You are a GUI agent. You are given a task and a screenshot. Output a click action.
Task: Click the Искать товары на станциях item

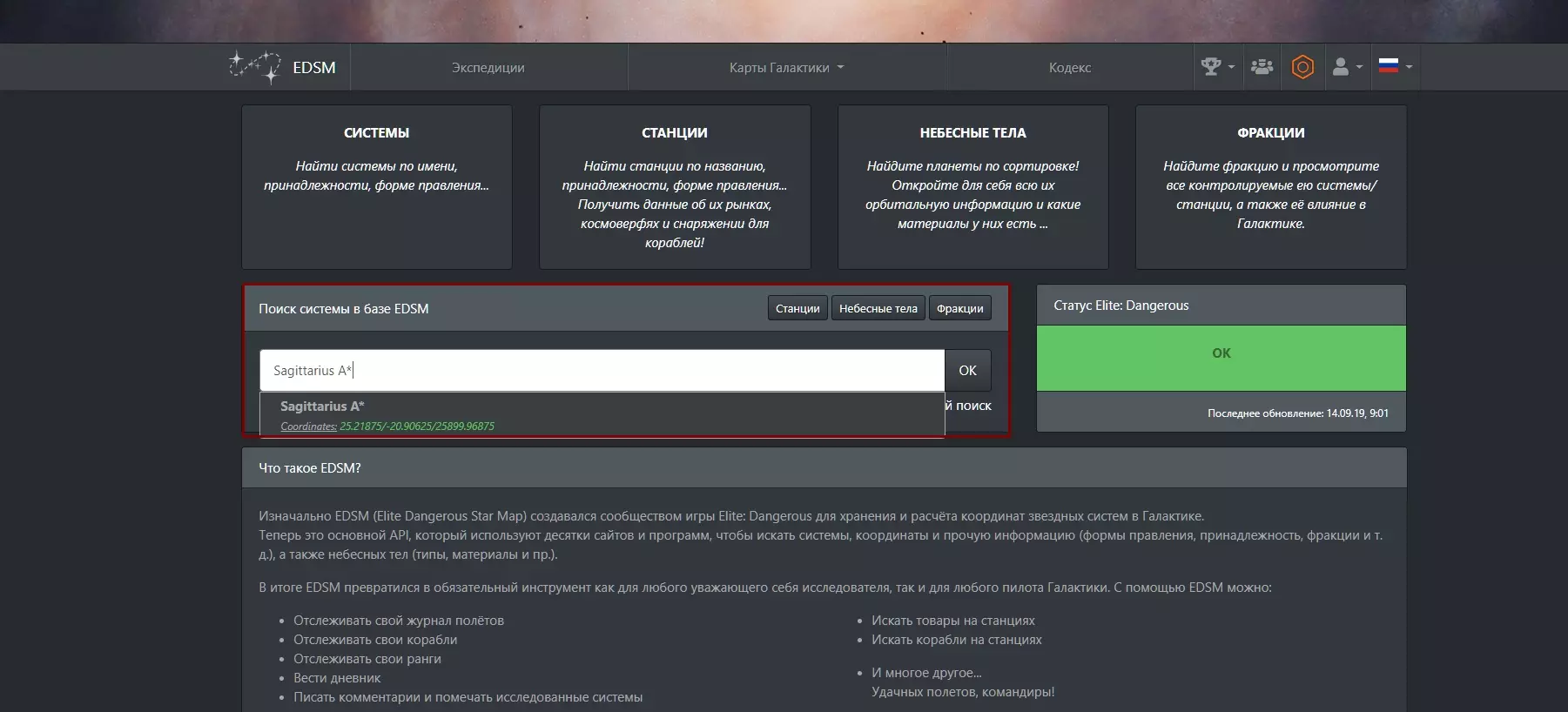coord(953,621)
